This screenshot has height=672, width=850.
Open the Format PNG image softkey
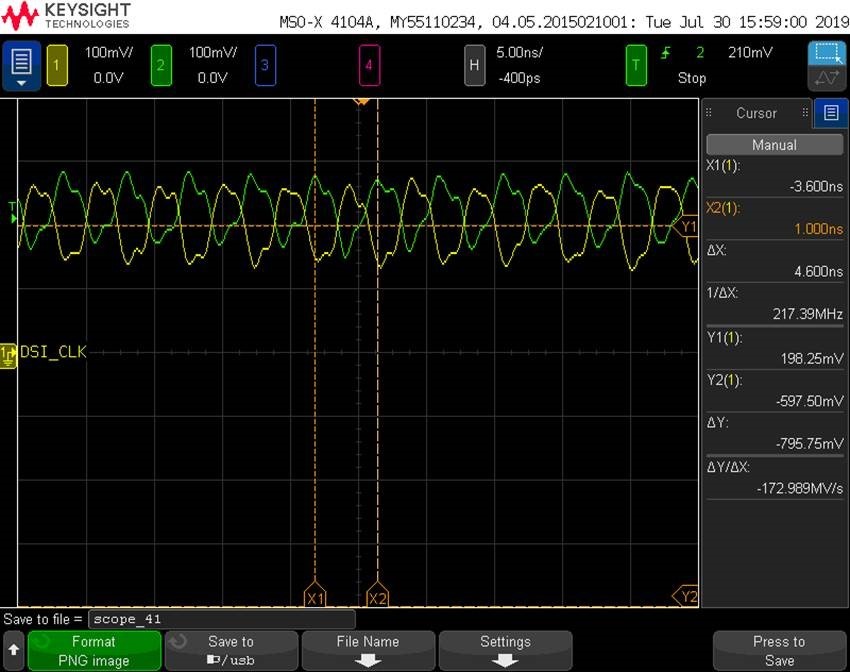coord(94,650)
